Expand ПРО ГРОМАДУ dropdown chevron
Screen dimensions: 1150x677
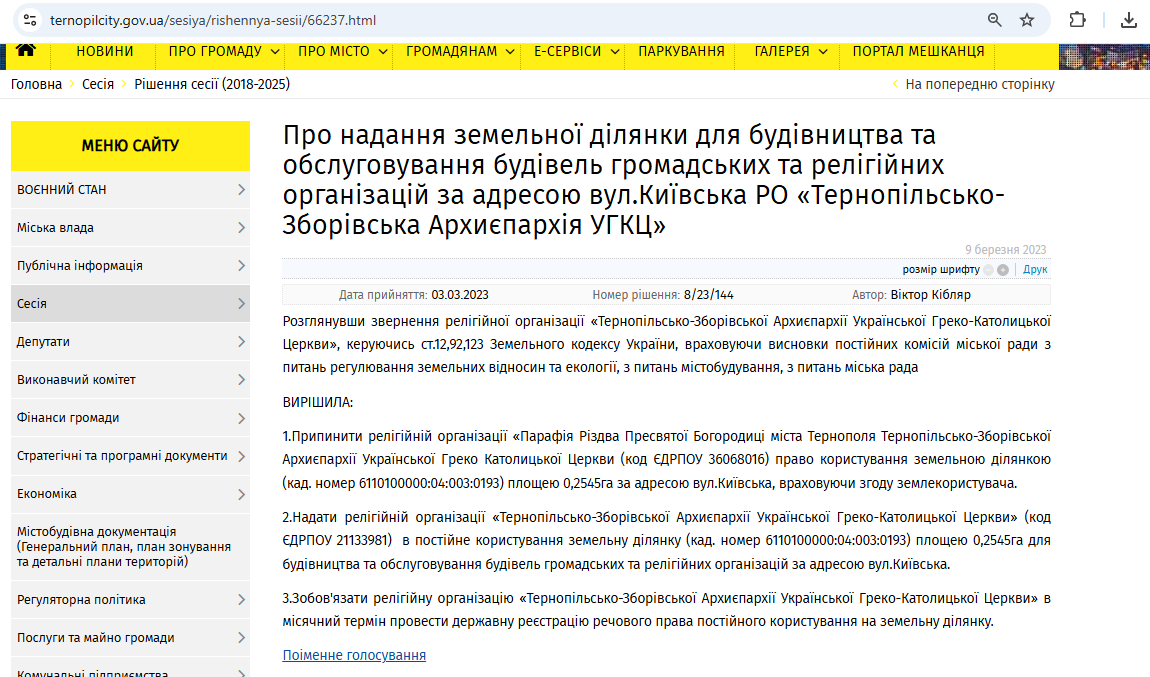pyautogui.click(x=275, y=51)
